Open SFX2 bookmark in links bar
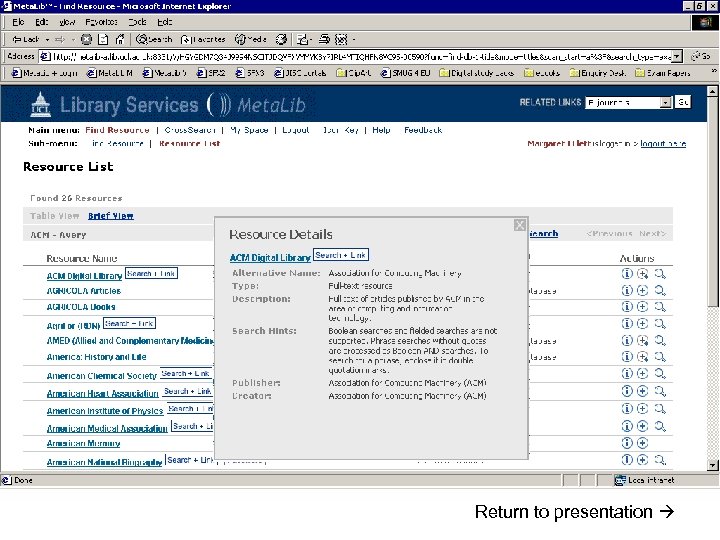The image size is (720, 540). tap(211, 73)
